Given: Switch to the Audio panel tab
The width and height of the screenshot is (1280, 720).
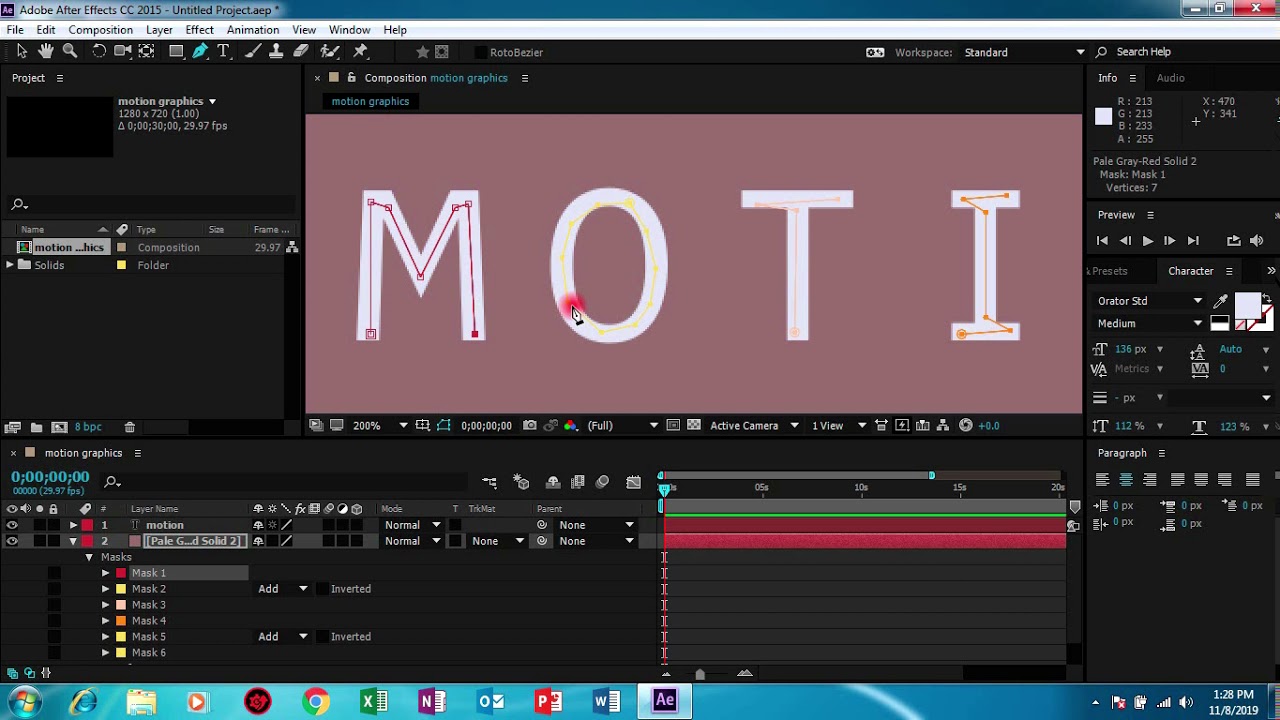Looking at the screenshot, I should coord(1170,78).
